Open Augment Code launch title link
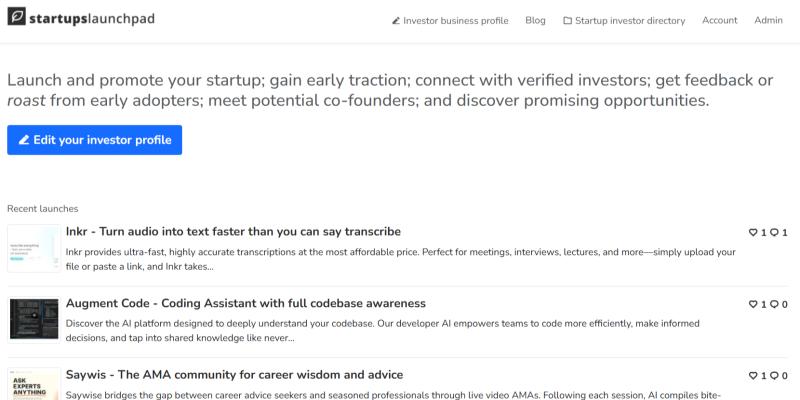800x400 pixels. point(245,304)
